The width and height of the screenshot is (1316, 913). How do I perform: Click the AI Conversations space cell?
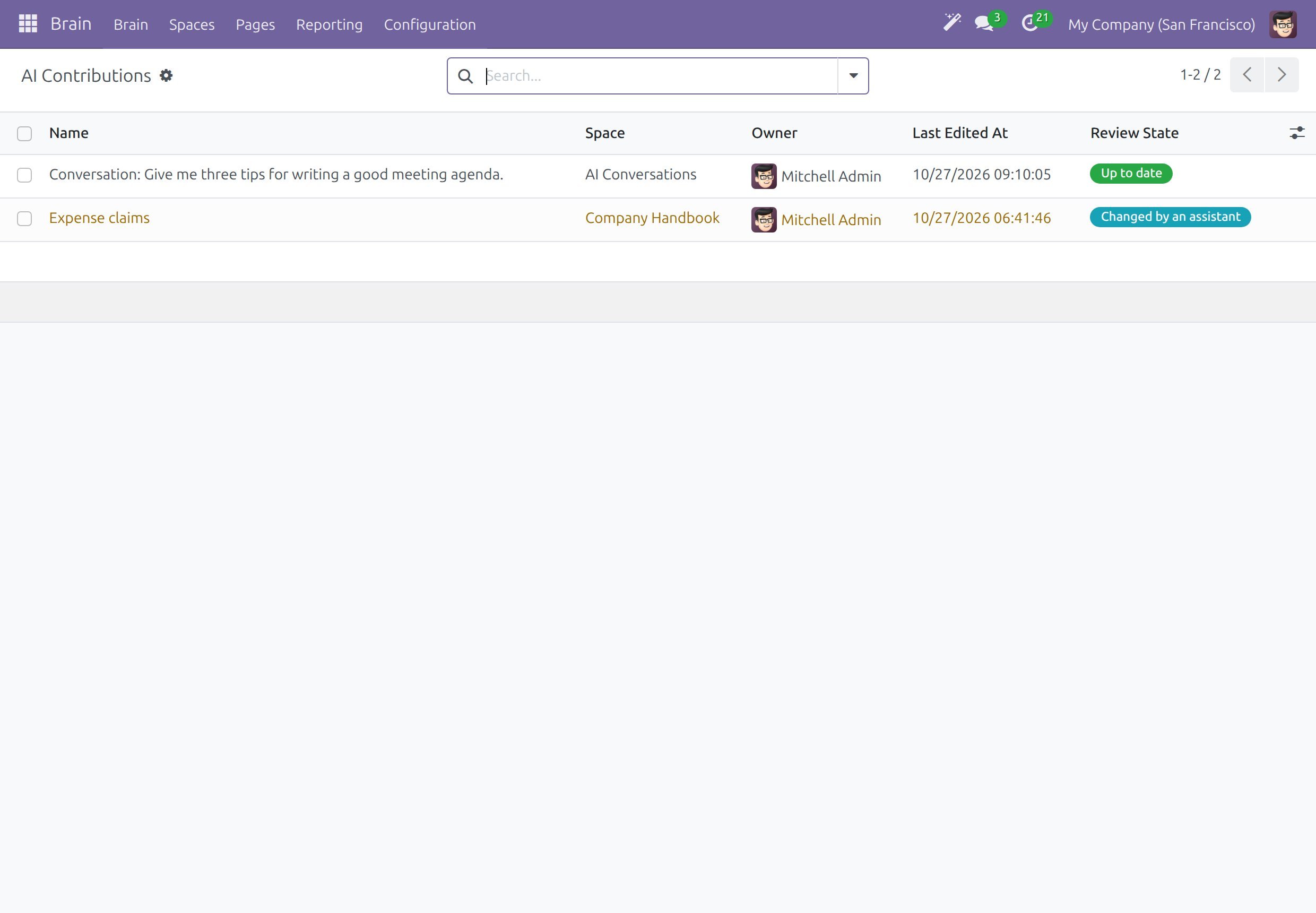[x=640, y=175]
